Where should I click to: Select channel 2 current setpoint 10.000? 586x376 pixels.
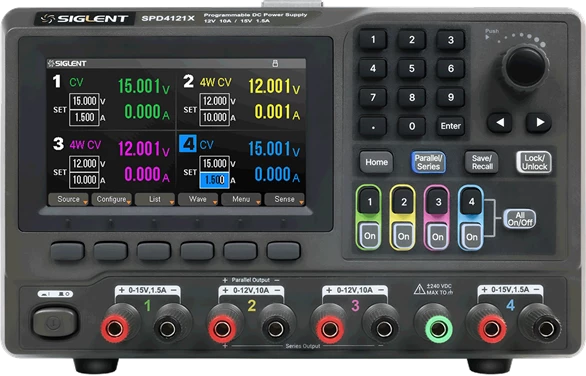215,117
